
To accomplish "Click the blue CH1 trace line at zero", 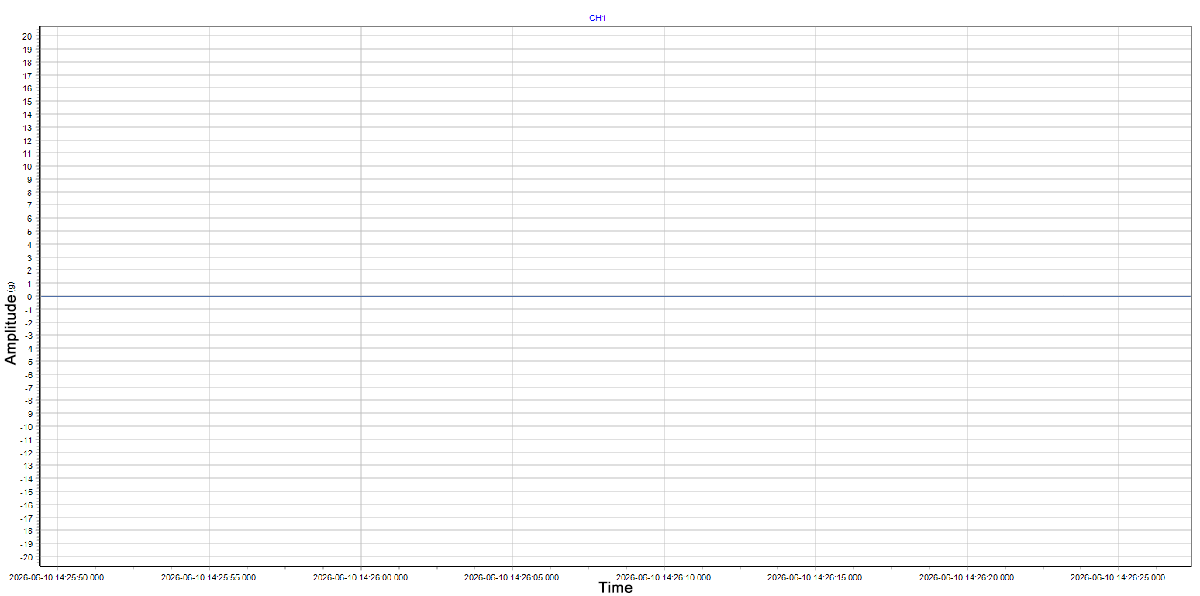I will (616, 296).
